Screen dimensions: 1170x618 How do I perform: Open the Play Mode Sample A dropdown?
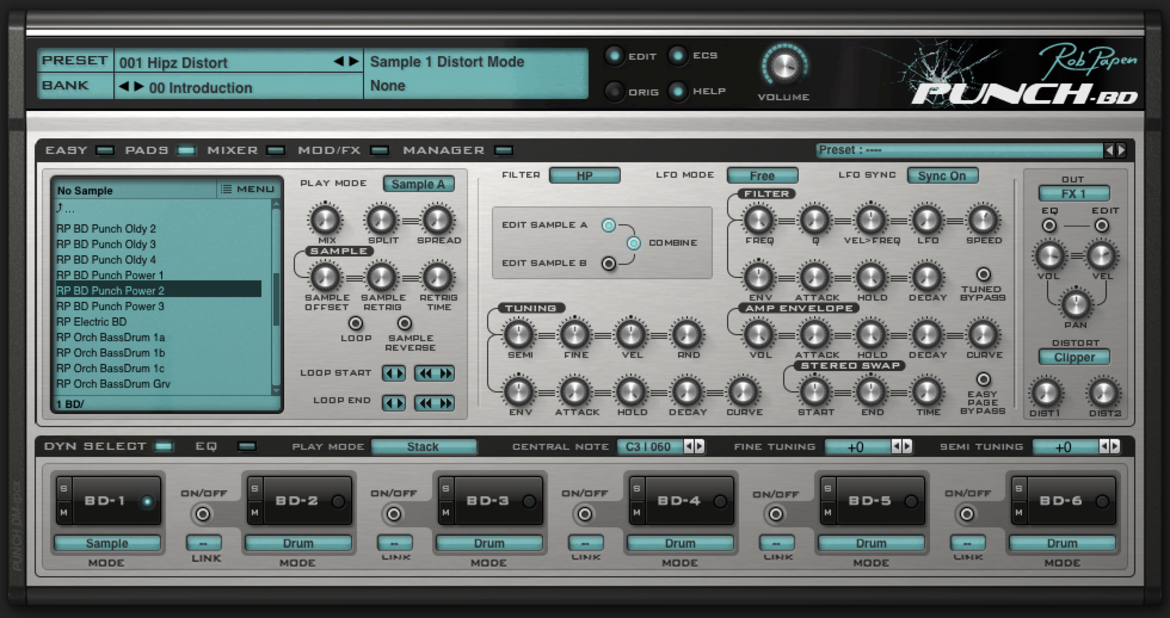[x=418, y=184]
